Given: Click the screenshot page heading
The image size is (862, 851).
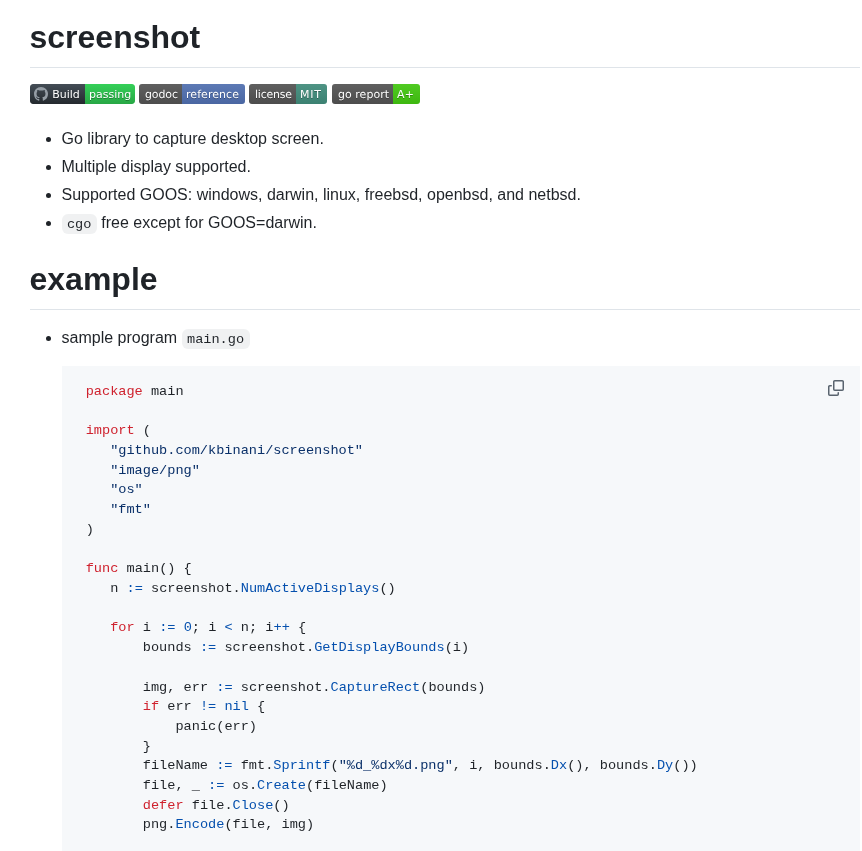Looking at the screenshot, I should (x=114, y=37).
